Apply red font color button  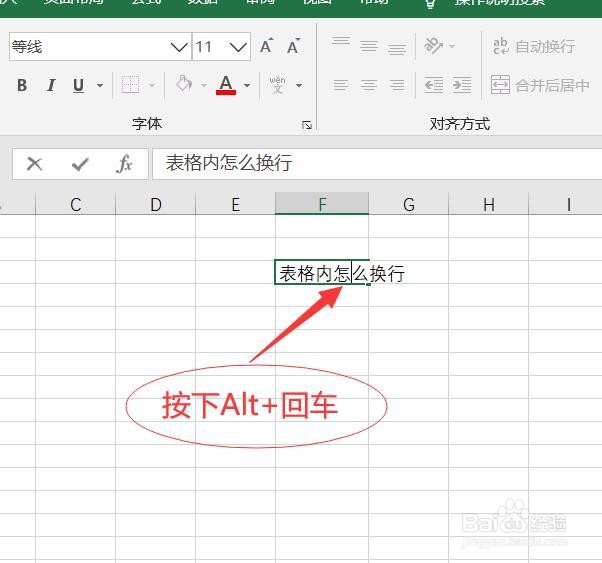click(226, 84)
